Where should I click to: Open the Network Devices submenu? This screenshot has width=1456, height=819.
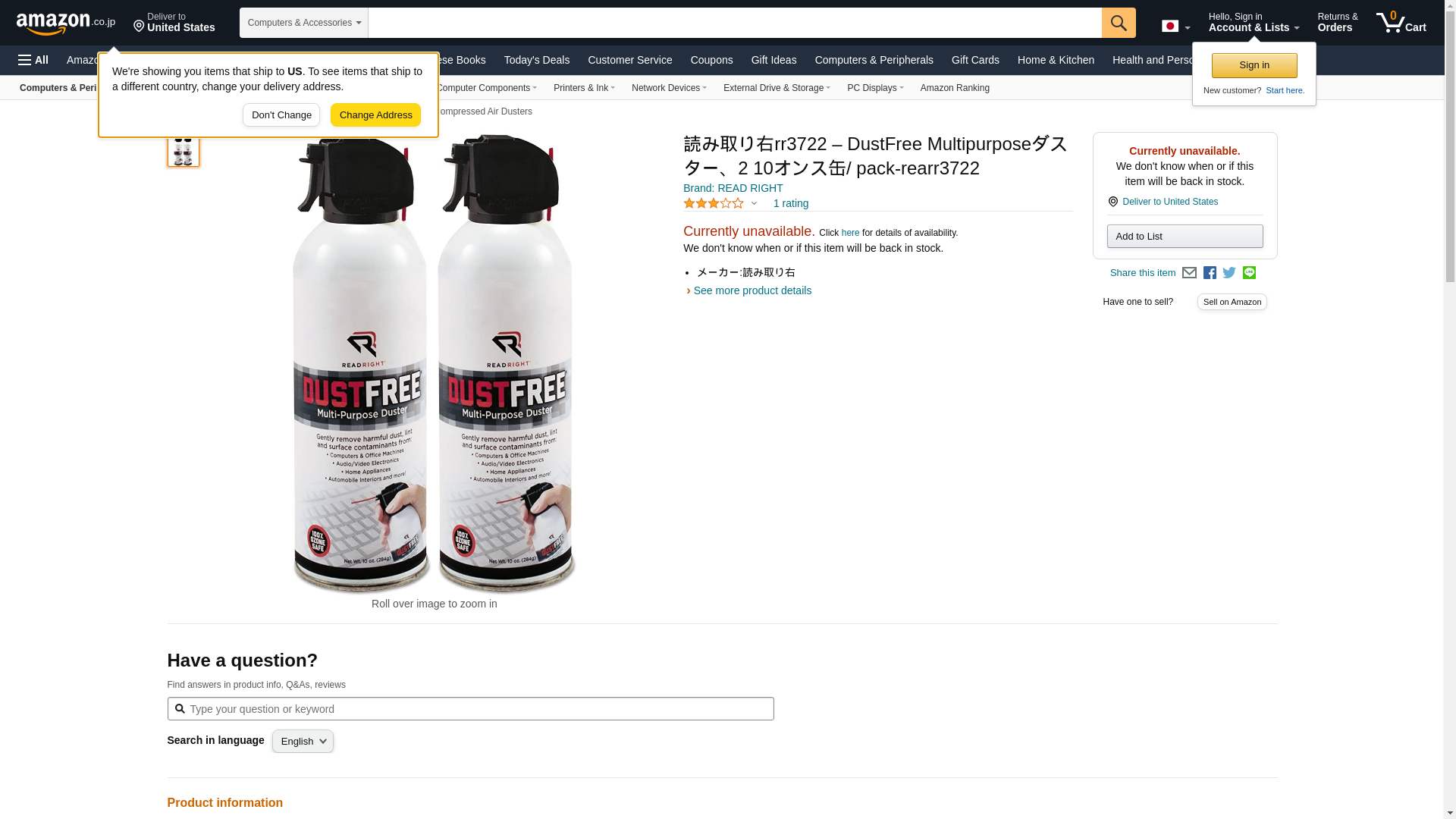click(669, 88)
